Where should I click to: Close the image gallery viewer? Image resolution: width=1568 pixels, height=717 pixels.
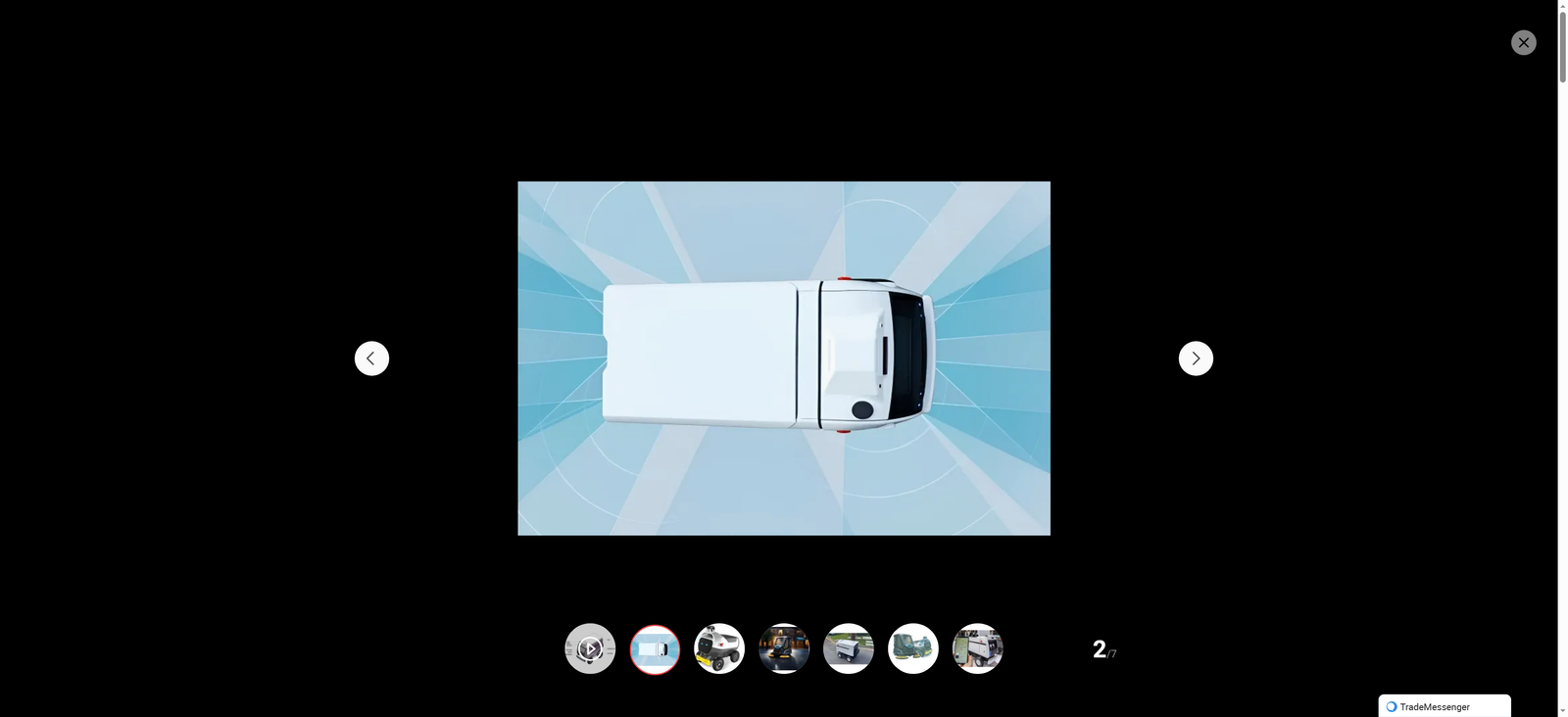(1523, 42)
